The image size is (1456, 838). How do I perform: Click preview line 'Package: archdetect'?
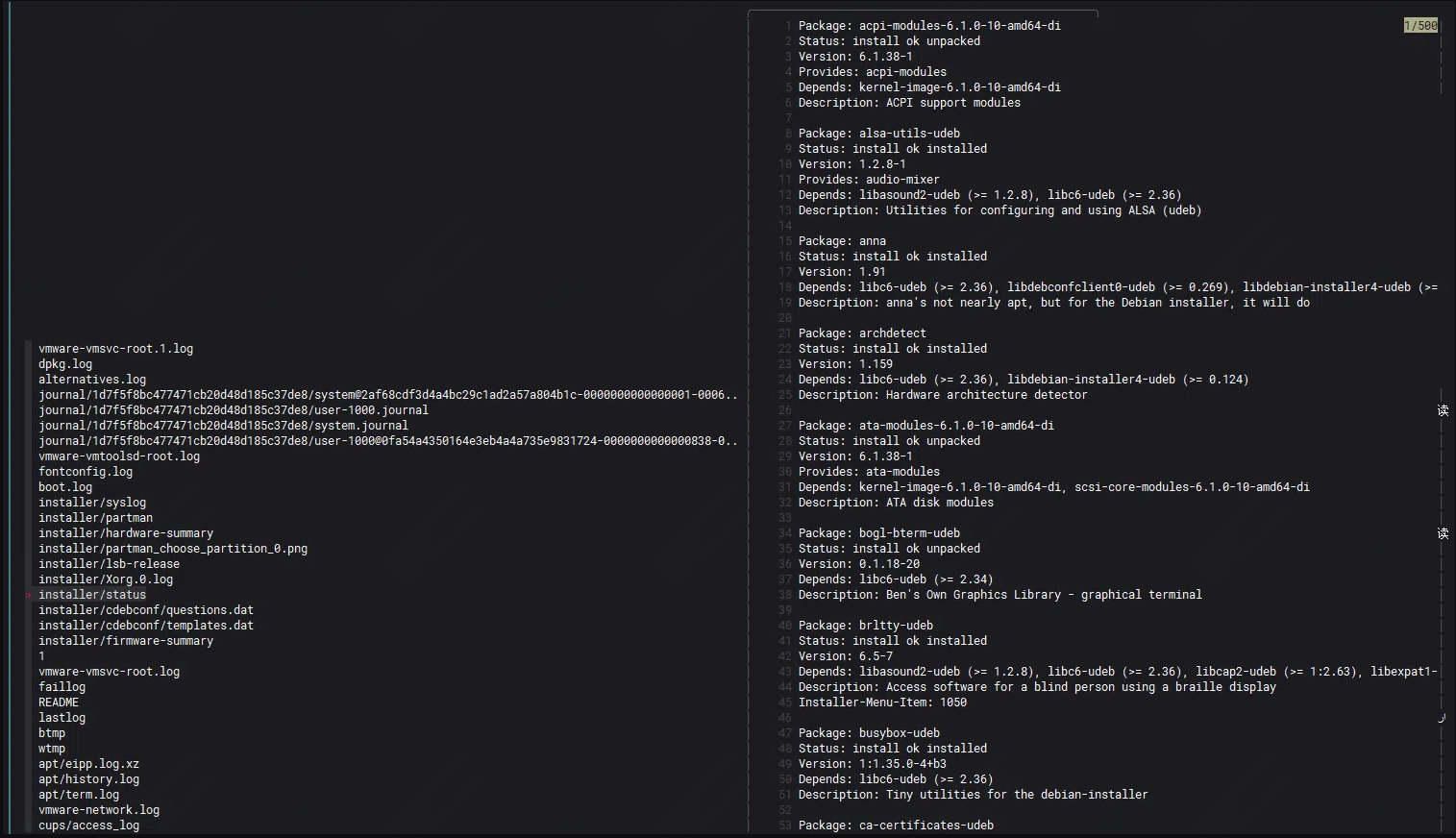(862, 333)
